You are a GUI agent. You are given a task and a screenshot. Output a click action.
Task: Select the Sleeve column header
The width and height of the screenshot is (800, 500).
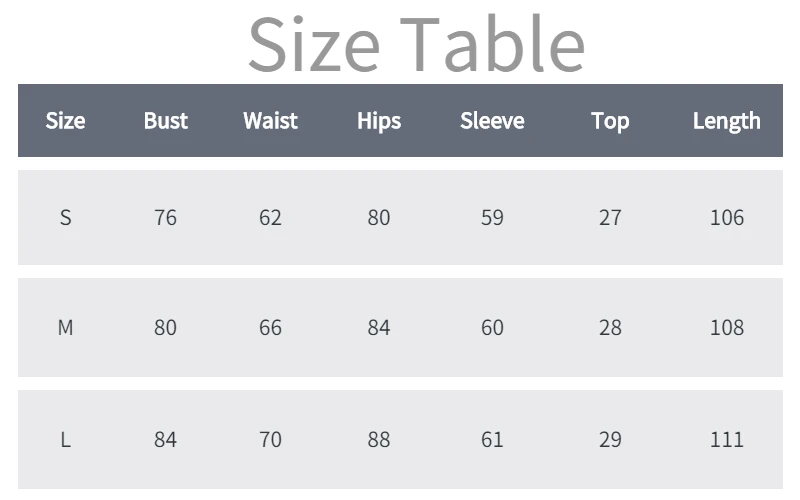click(492, 121)
